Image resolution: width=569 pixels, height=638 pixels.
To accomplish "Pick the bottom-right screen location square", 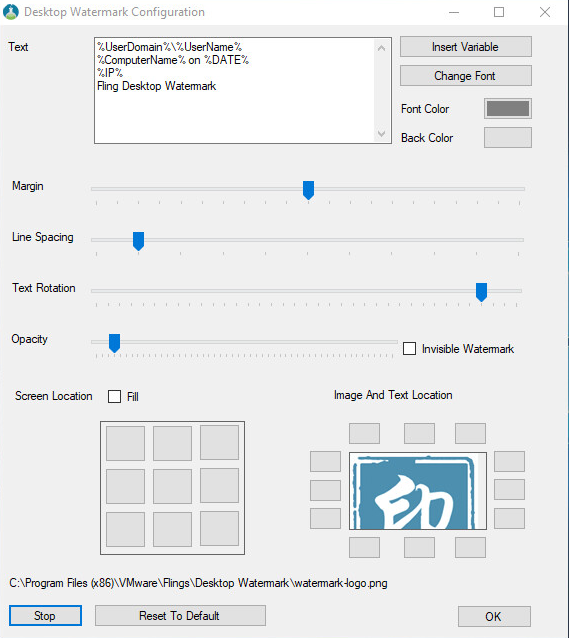I will [219, 528].
